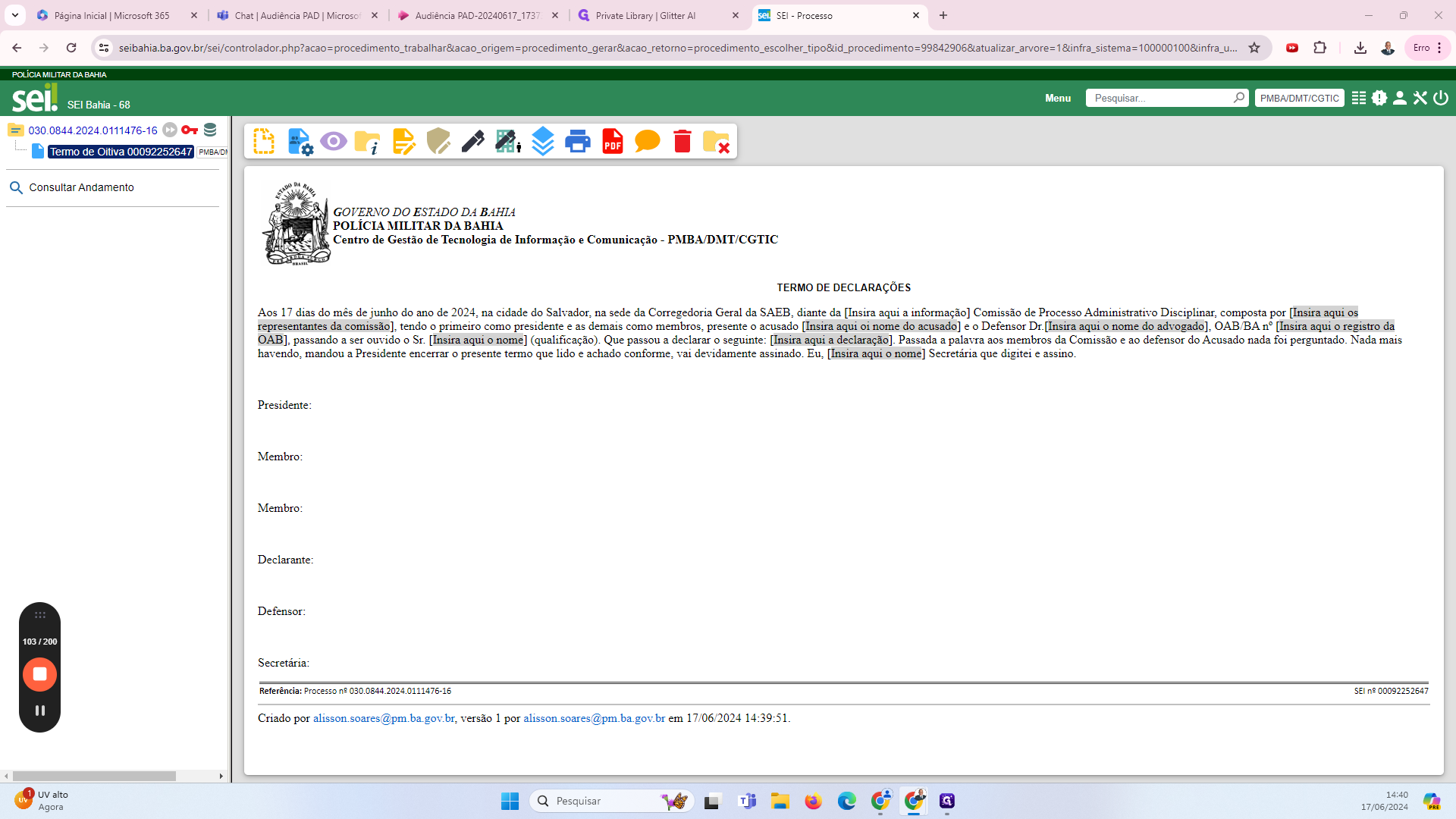Open Microsoft Teams from taskbar
This screenshot has height=819, width=1456.
[747, 801]
